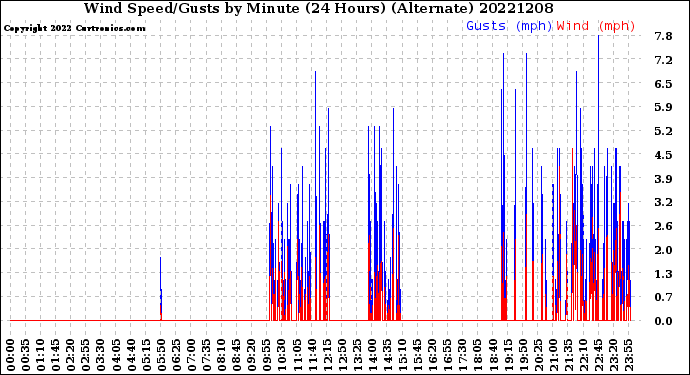Viewport: 690px width, 375px height.
Task: Click the 22:10 time label
Action: tap(583, 355)
